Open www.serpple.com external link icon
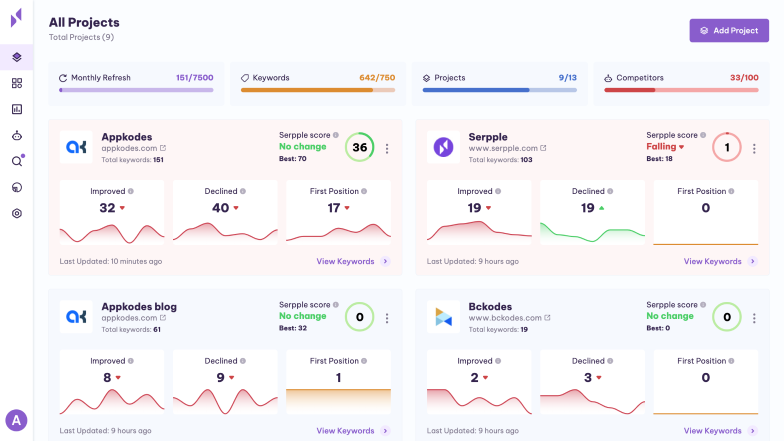 [544, 148]
